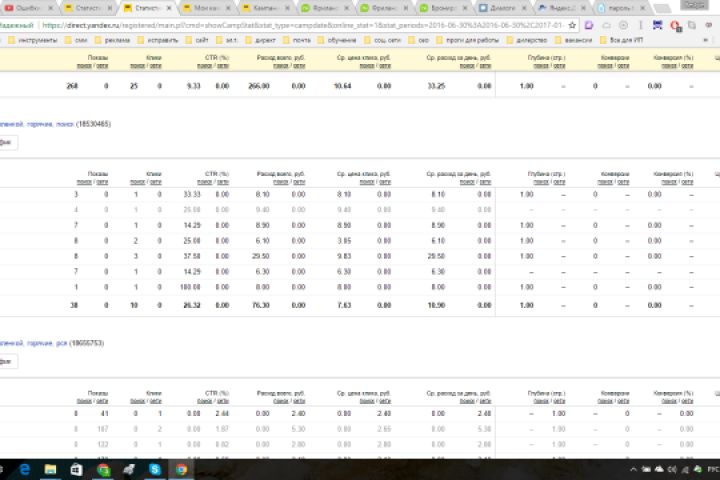Open the реклама bookmarks folder
The image size is (720, 480).
112,40
